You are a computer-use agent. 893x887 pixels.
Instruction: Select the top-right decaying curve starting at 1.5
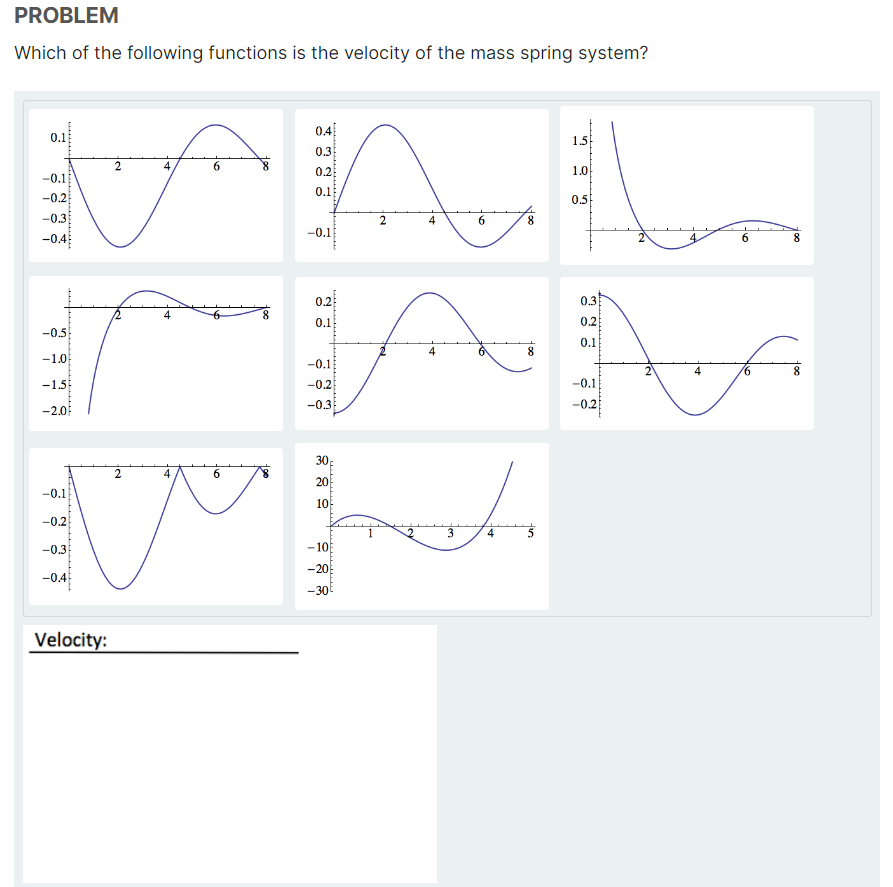coord(690,180)
